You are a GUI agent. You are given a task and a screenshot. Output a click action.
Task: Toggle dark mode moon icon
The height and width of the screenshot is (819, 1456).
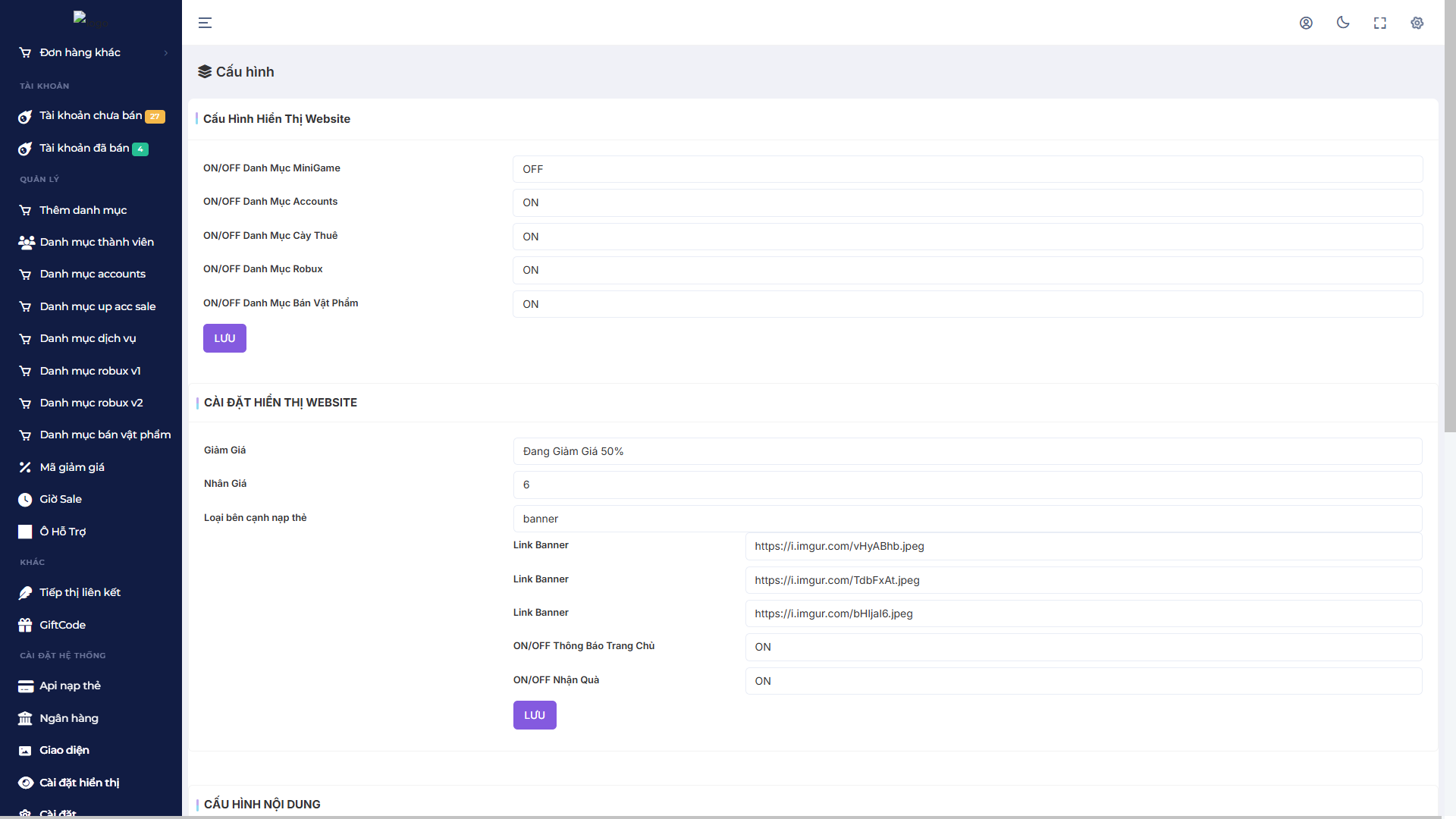tap(1343, 23)
